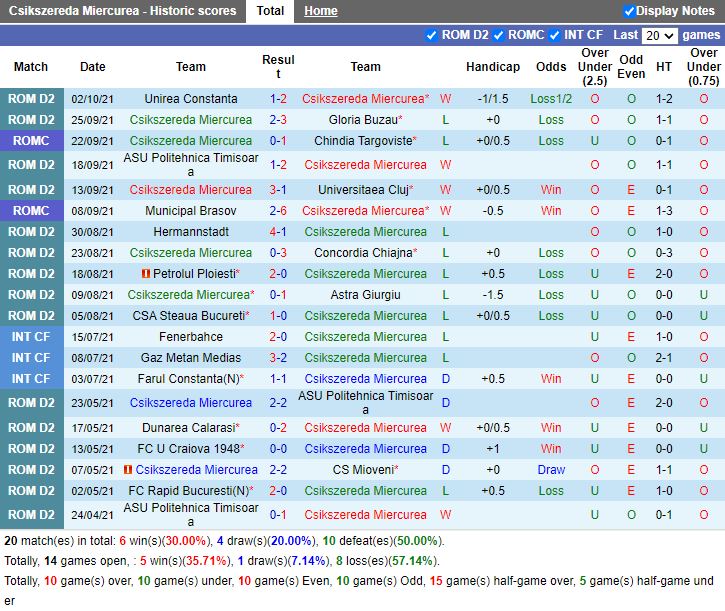
Task: Open the Astra Giurgiu team page
Action: click(365, 295)
